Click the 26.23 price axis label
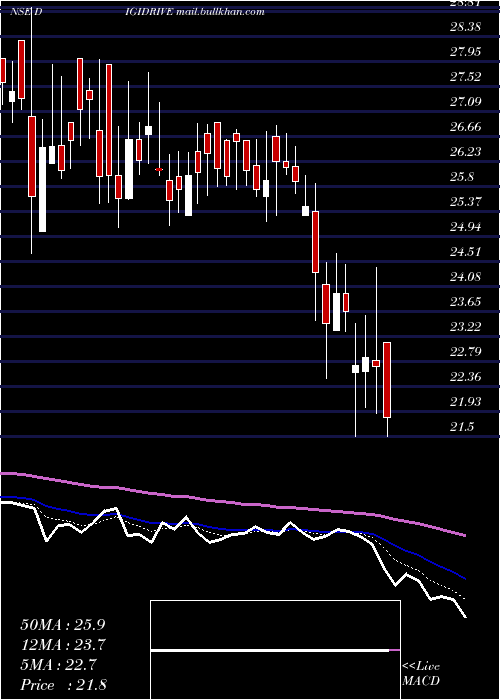This screenshot has width=500, height=700. pos(465,152)
